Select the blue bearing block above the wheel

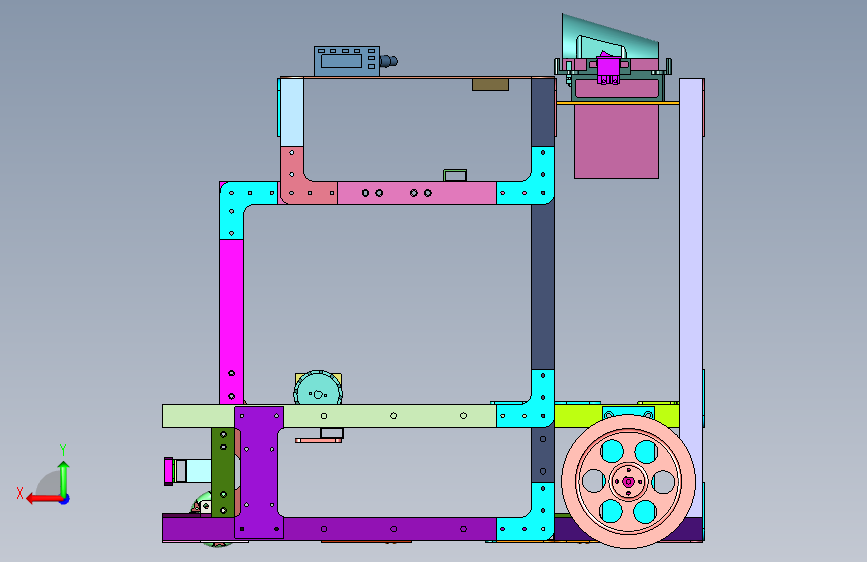pyautogui.click(x=628, y=413)
